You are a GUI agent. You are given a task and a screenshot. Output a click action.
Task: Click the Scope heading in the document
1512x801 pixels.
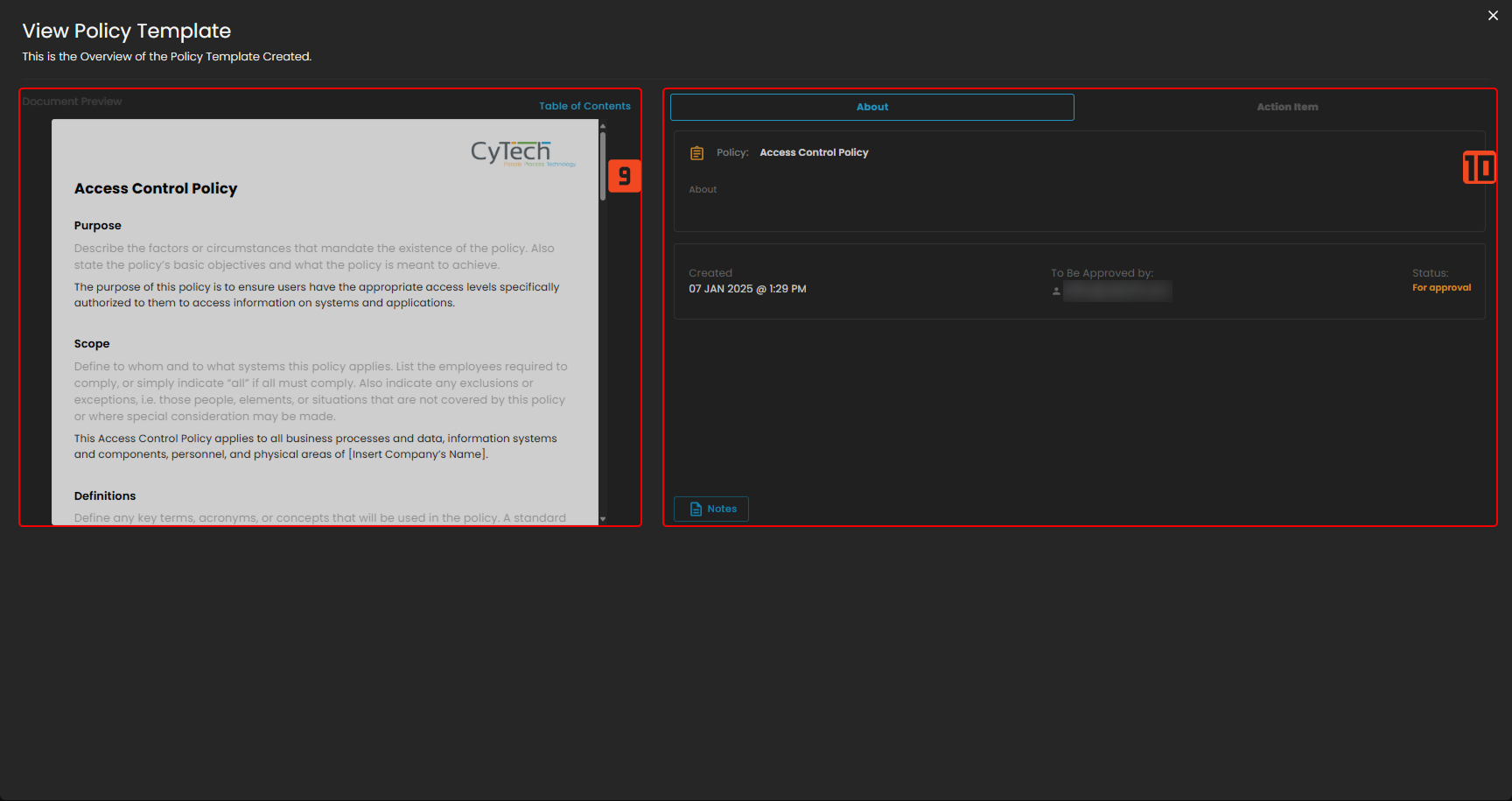coord(92,344)
